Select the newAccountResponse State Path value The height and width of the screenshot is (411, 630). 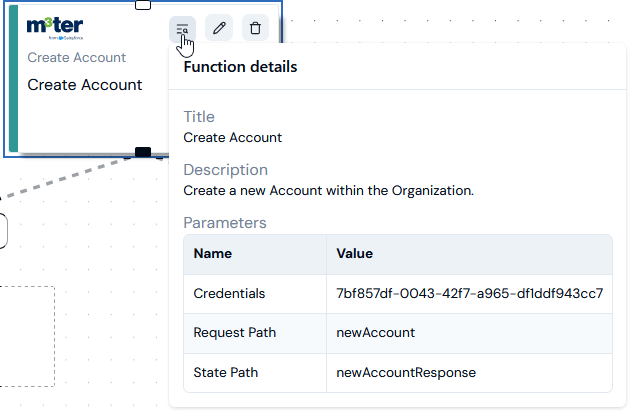[406, 372]
